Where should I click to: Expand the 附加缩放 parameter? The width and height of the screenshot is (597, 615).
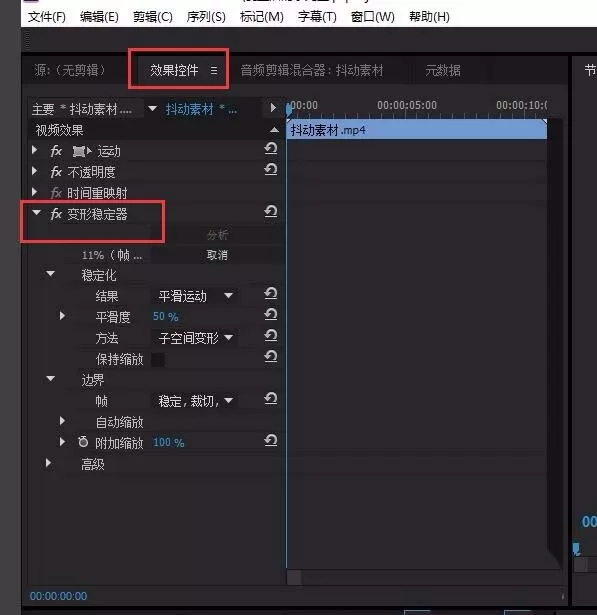point(62,442)
